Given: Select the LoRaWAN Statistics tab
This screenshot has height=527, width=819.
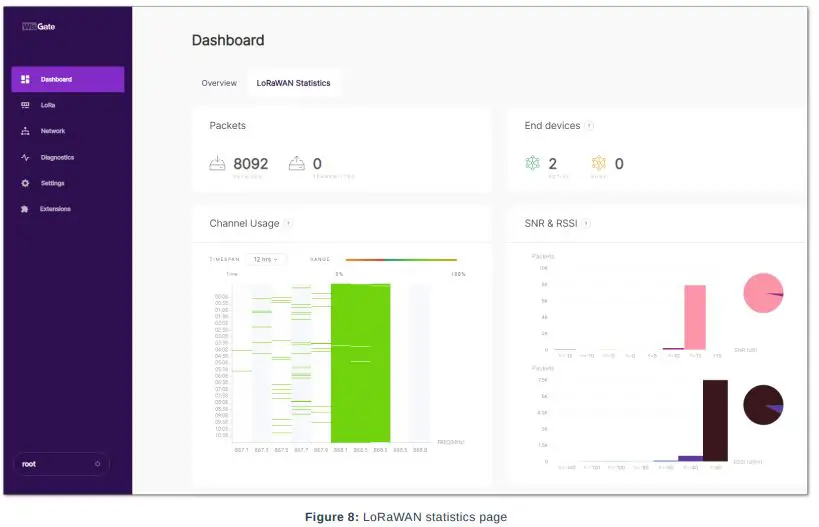Looking at the screenshot, I should pyautogui.click(x=294, y=83).
